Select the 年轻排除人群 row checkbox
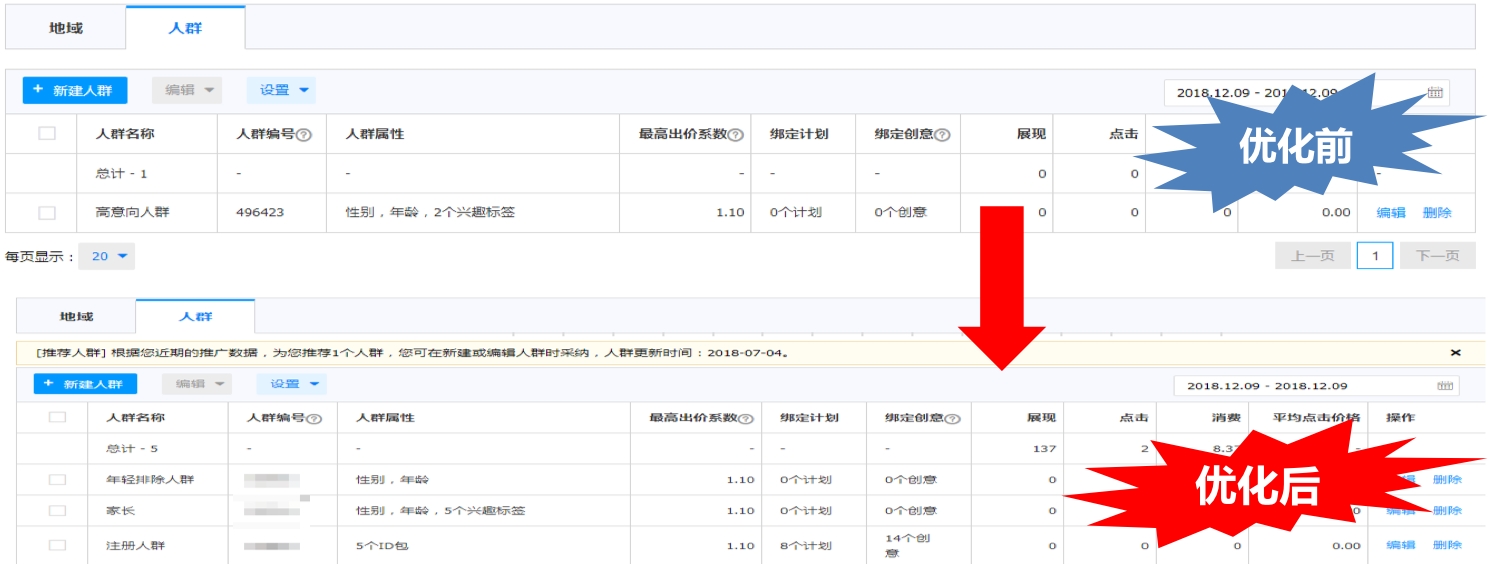This screenshot has height=564, width=1500. tap(57, 480)
